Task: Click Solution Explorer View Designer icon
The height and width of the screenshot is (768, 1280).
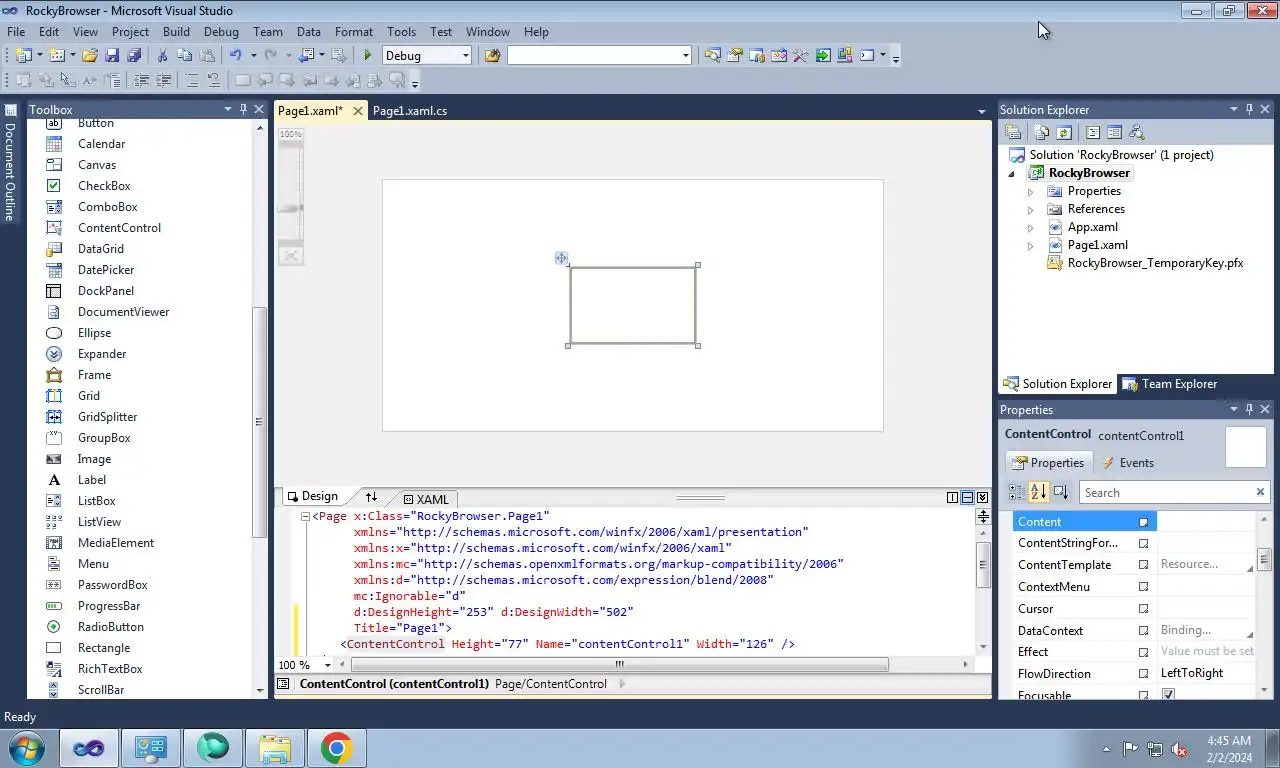Action: (1114, 132)
